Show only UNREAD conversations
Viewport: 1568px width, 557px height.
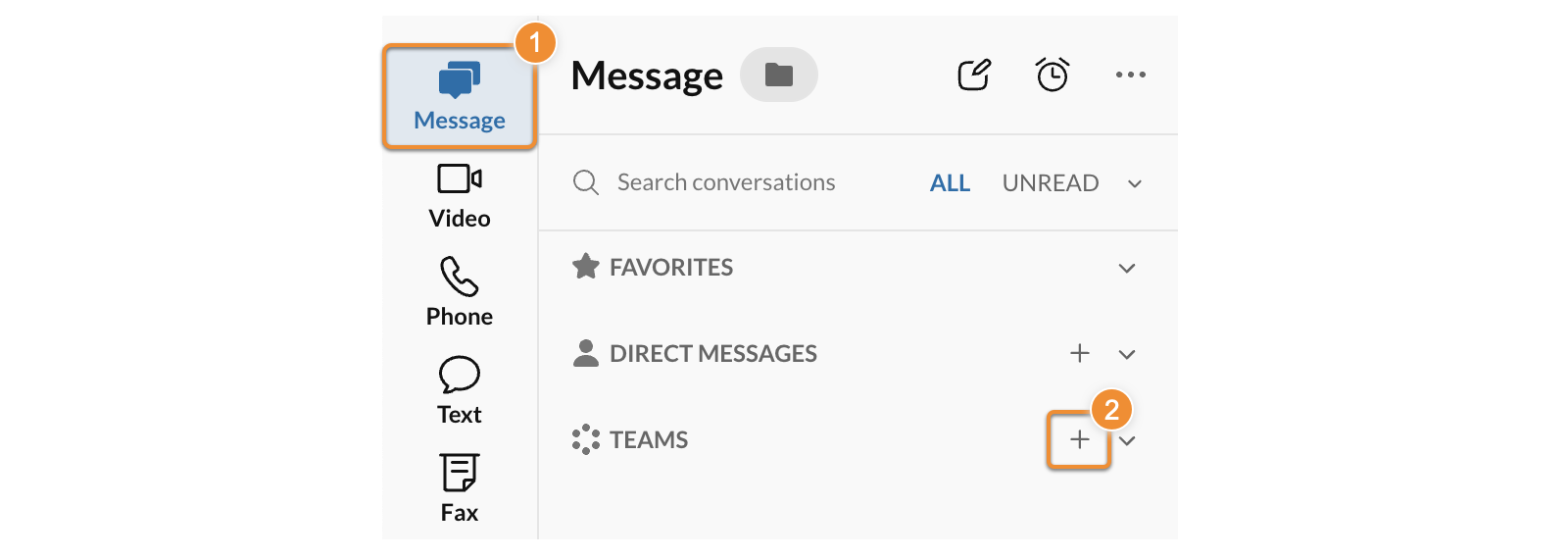coord(1050,183)
